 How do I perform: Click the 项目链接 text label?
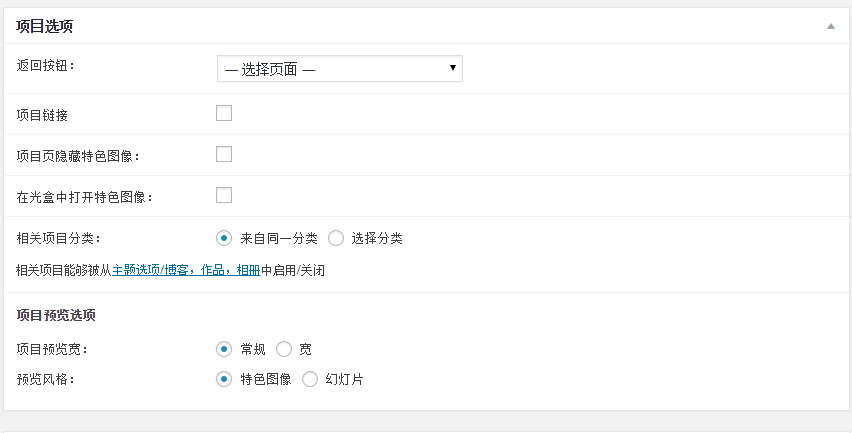tap(42, 115)
